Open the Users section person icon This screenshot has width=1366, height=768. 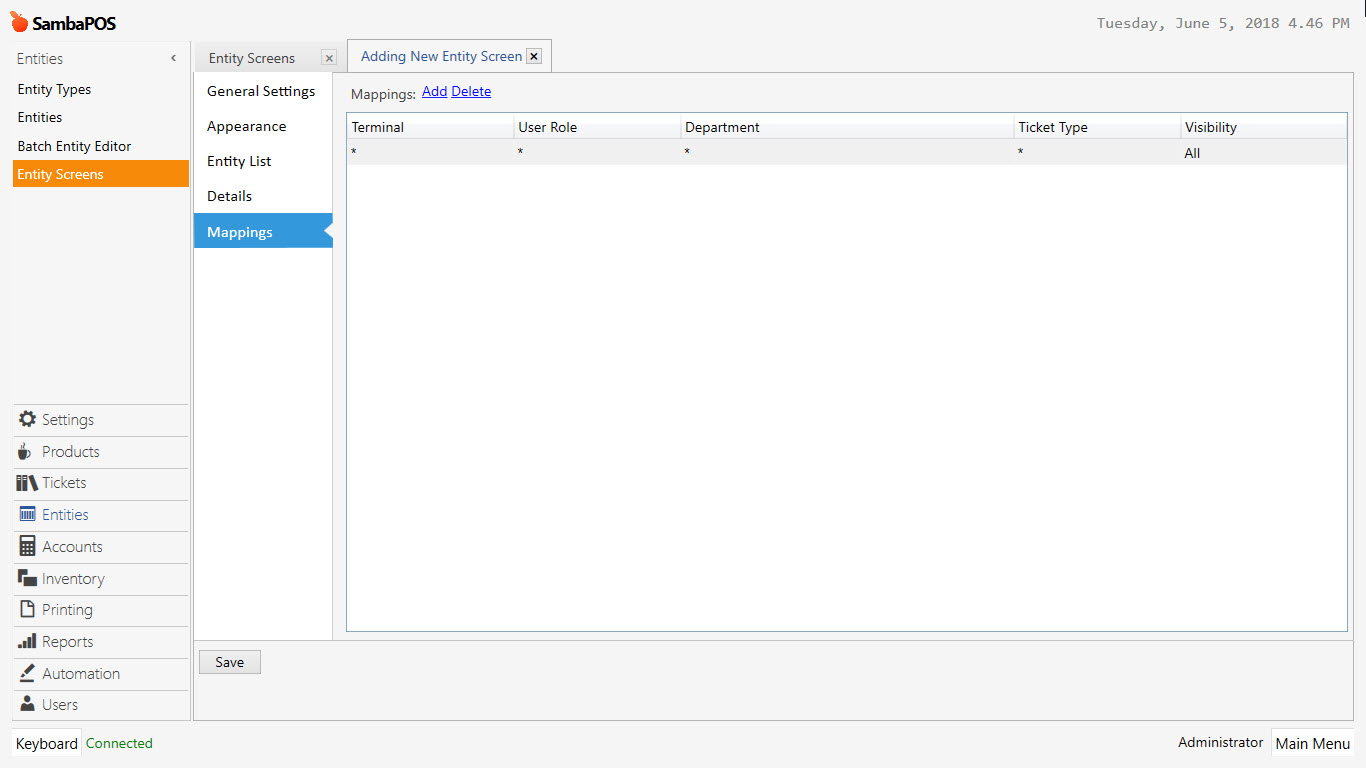point(27,704)
